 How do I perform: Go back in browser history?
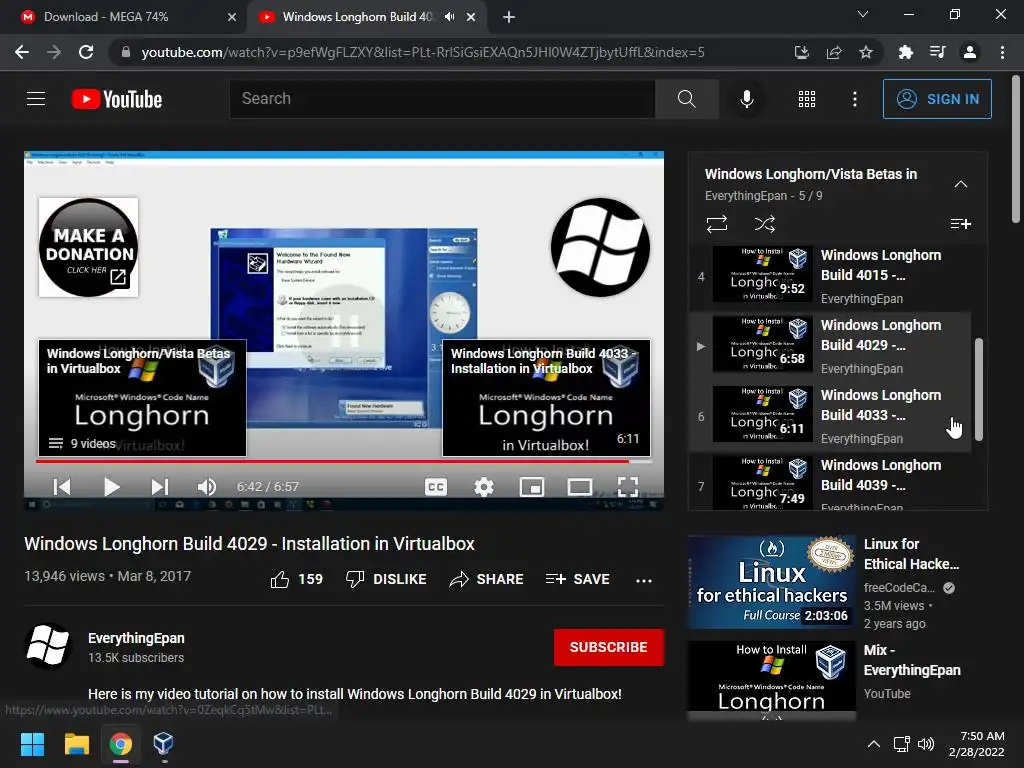point(22,52)
